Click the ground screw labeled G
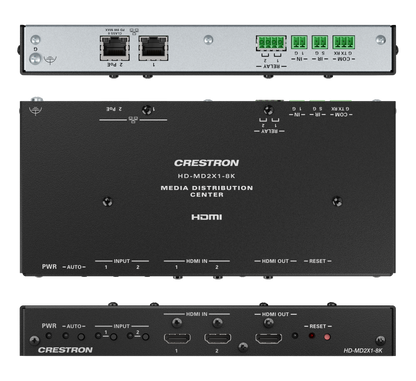The height and width of the screenshot is (381, 416). click(35, 59)
